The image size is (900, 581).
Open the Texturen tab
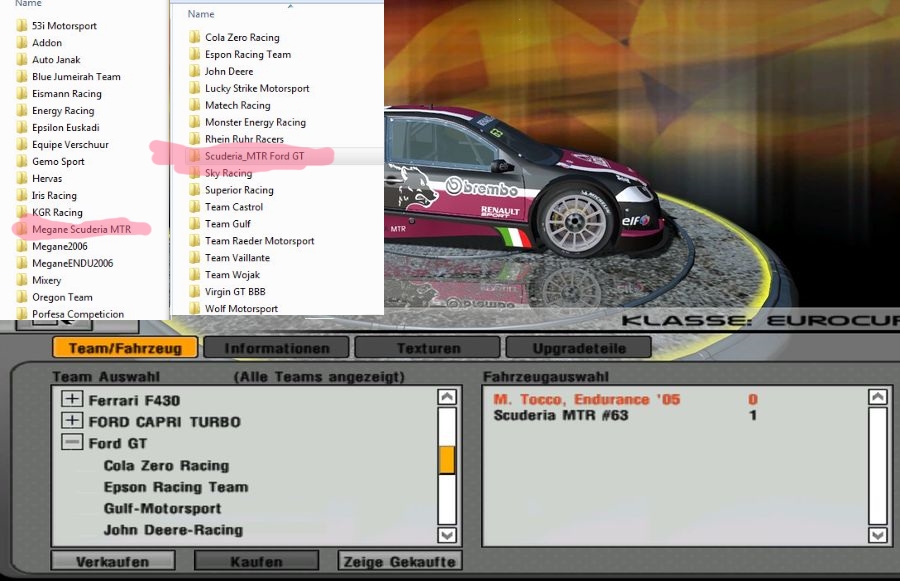tap(428, 348)
